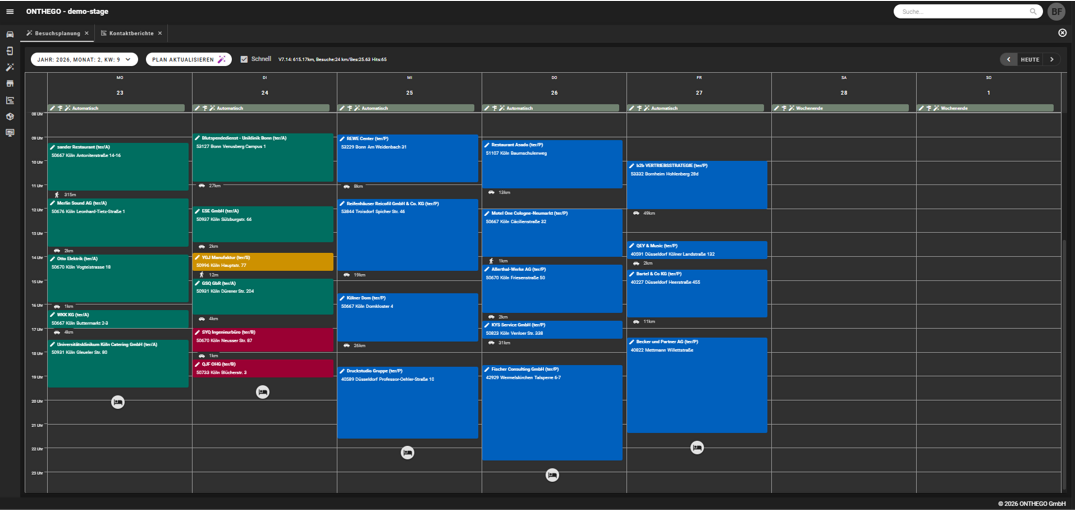Click the hotel bed icon below Friday's visits
This screenshot has width=1075, height=510.
[x=697, y=448]
